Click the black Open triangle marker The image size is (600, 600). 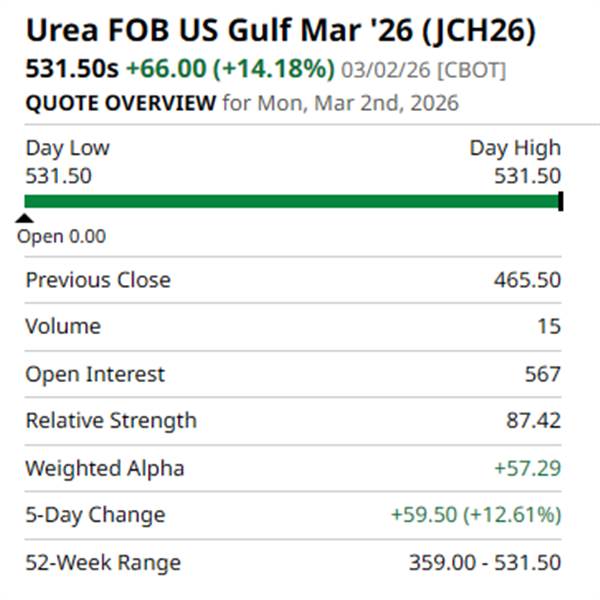click(x=26, y=217)
